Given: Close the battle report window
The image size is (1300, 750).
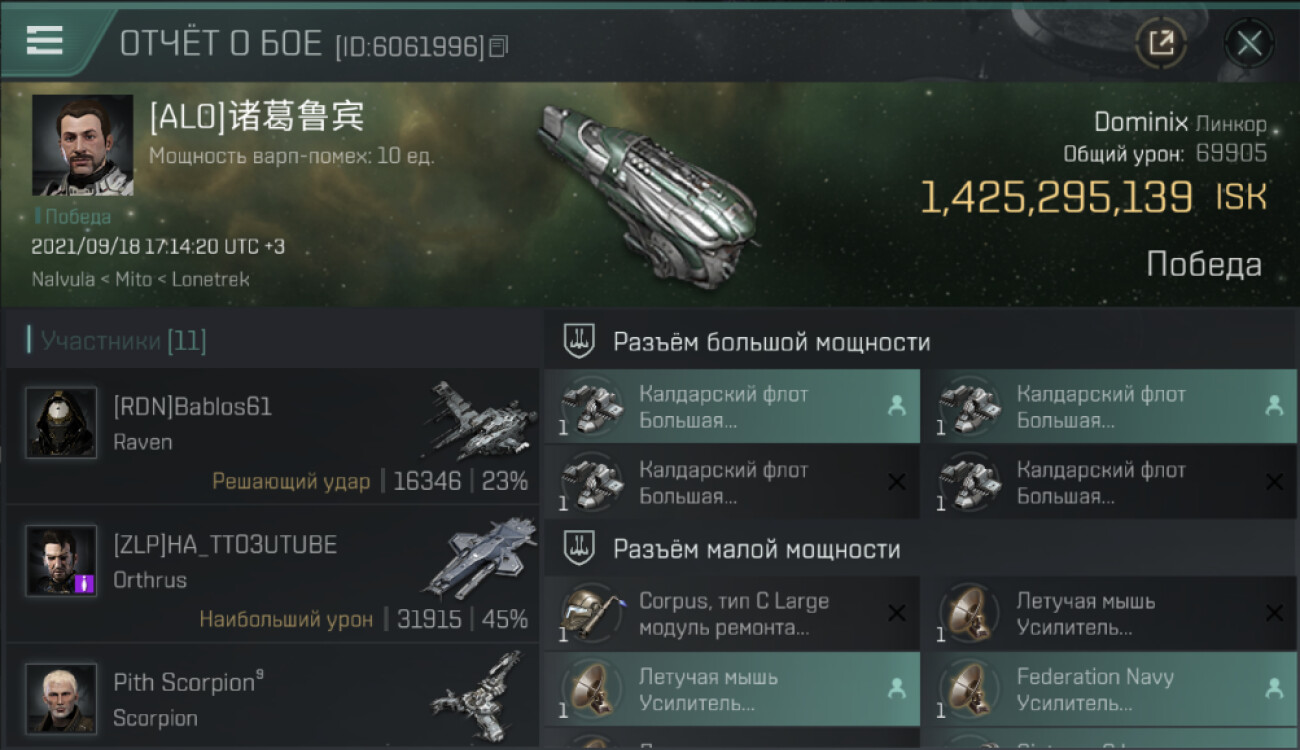Looking at the screenshot, I should (x=1249, y=43).
